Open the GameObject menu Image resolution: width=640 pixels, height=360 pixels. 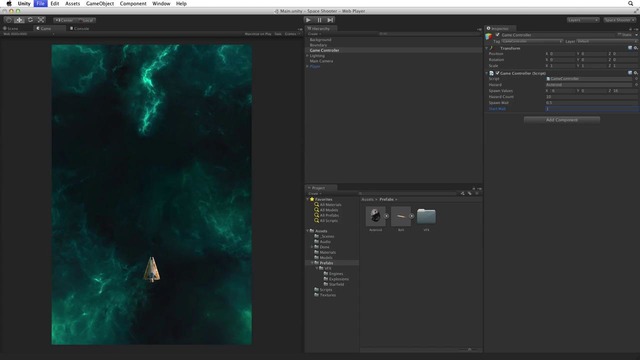point(100,3)
